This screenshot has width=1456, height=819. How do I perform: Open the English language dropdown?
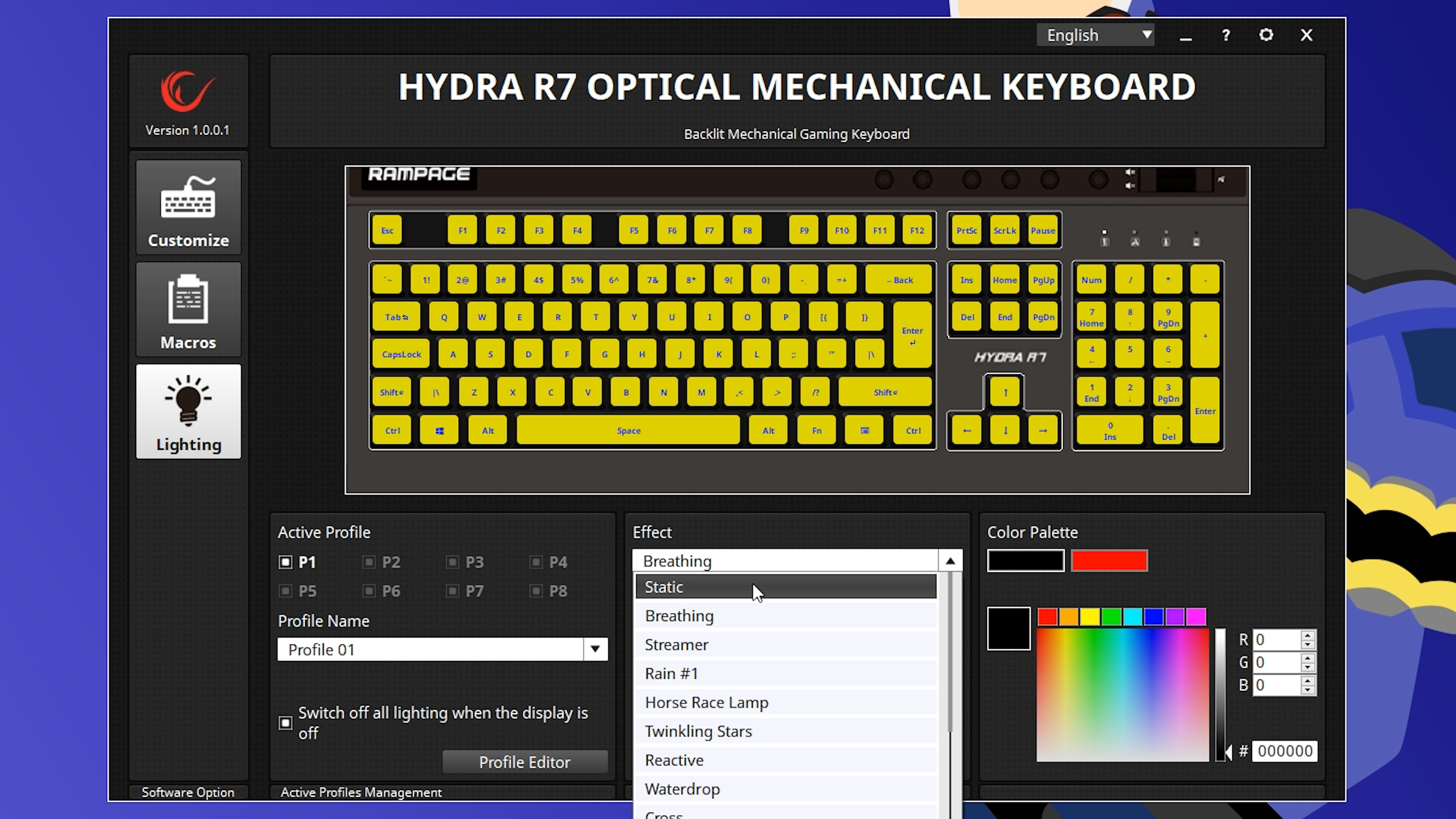click(x=1095, y=35)
